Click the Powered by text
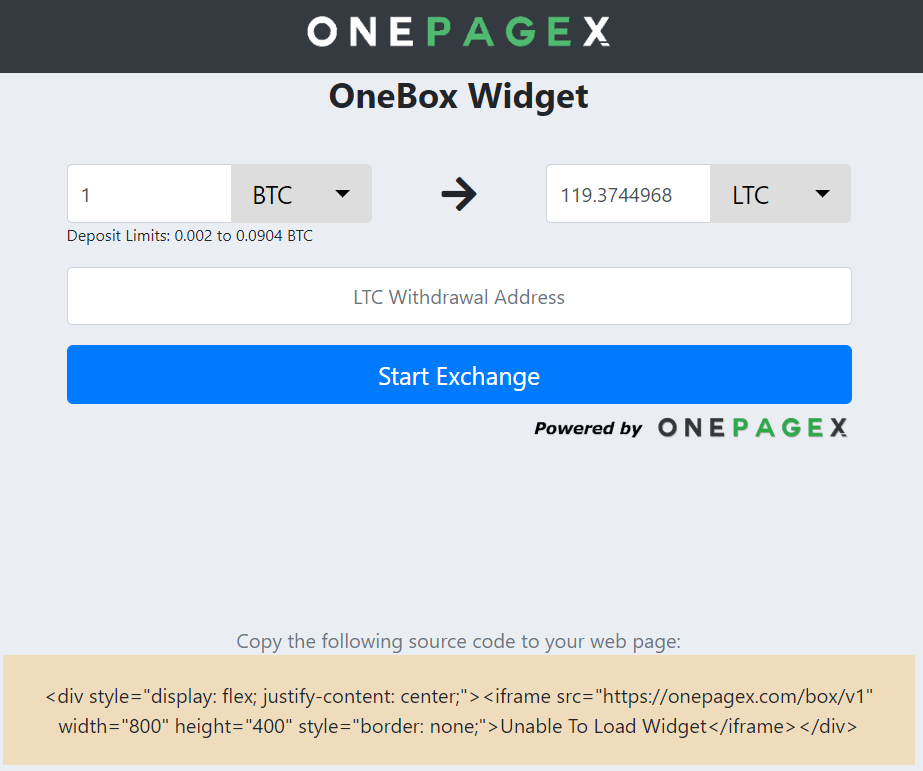The height and width of the screenshot is (771, 923). 587,428
